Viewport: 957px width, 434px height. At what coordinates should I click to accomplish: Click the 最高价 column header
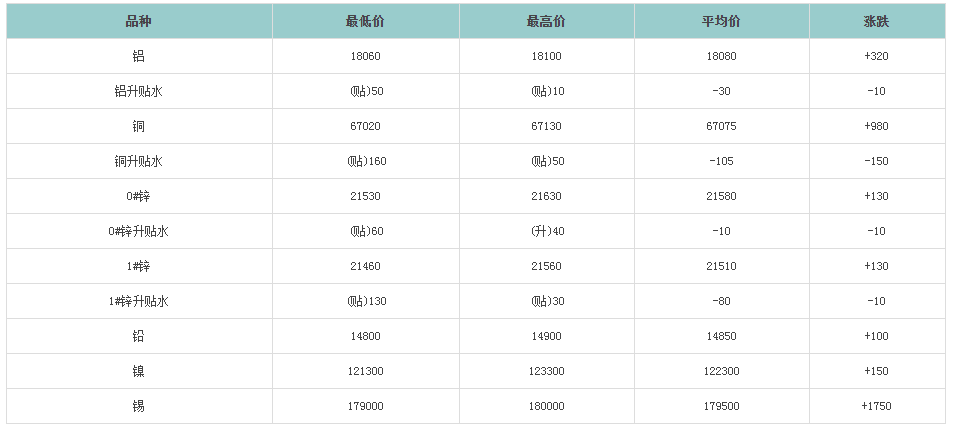tap(547, 21)
